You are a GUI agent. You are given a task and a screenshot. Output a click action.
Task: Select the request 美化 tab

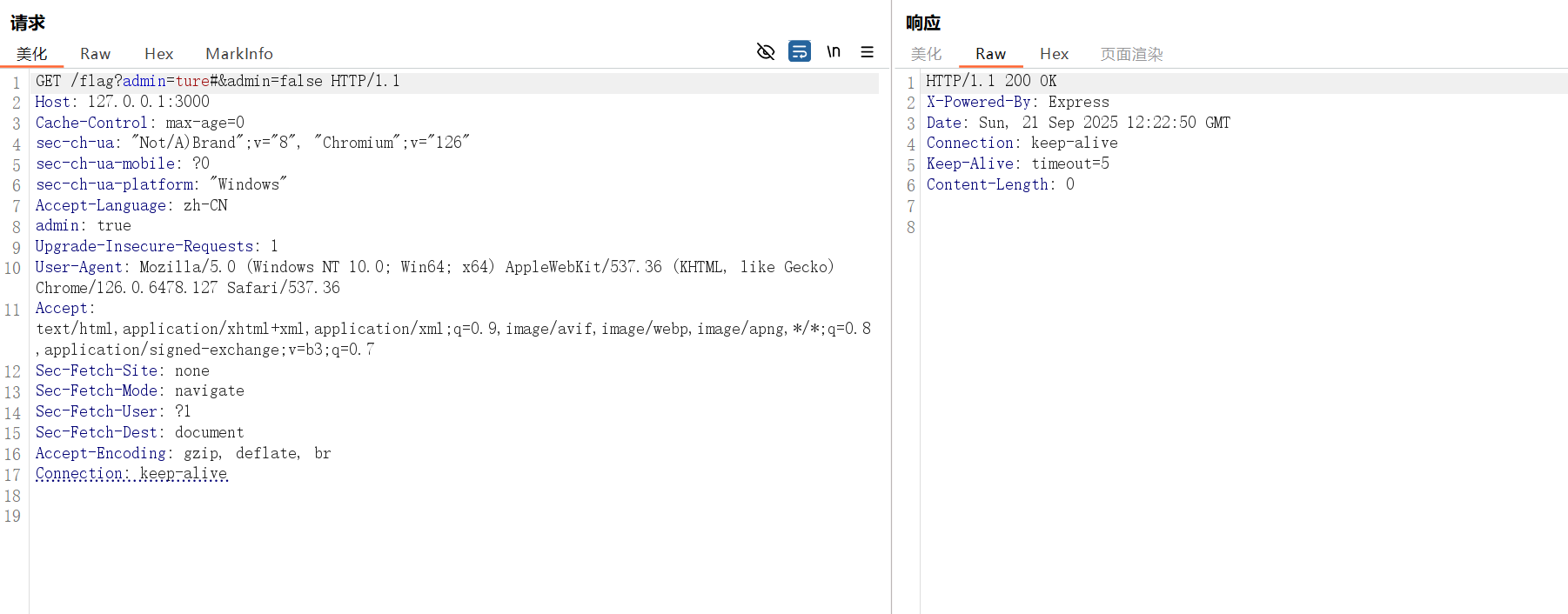pos(32,54)
